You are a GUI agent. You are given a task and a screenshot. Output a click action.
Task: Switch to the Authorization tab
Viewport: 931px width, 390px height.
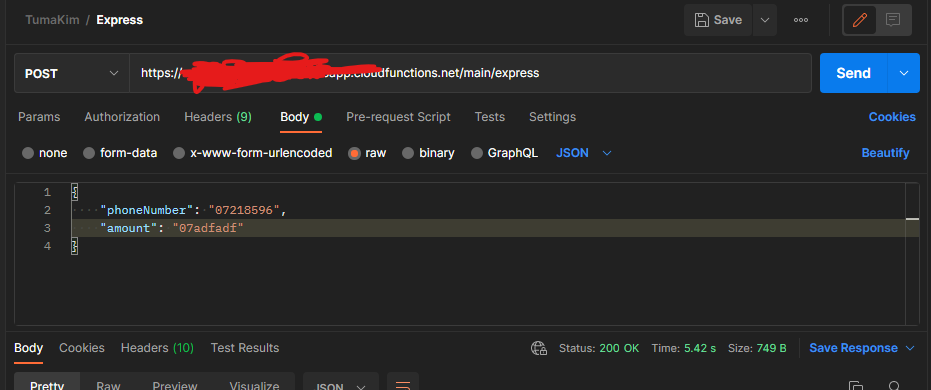[x=122, y=117]
